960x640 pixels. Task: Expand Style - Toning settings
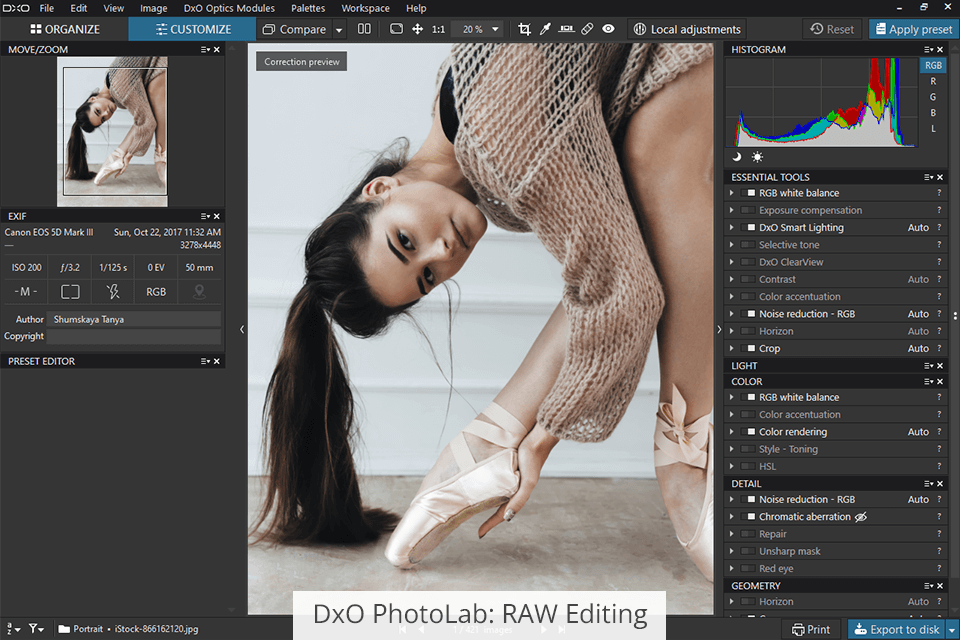click(x=731, y=449)
